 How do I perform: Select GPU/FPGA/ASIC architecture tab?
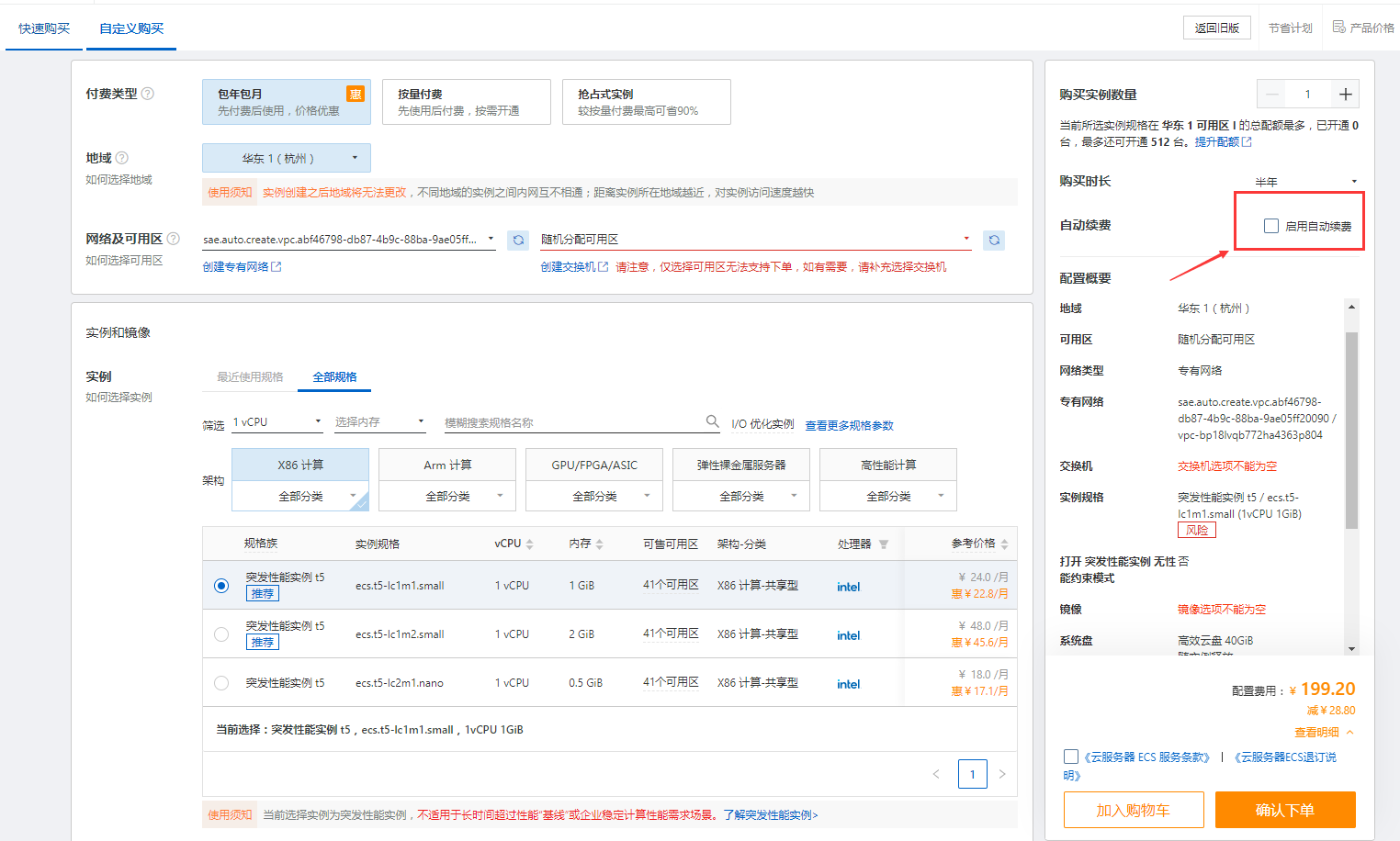594,465
